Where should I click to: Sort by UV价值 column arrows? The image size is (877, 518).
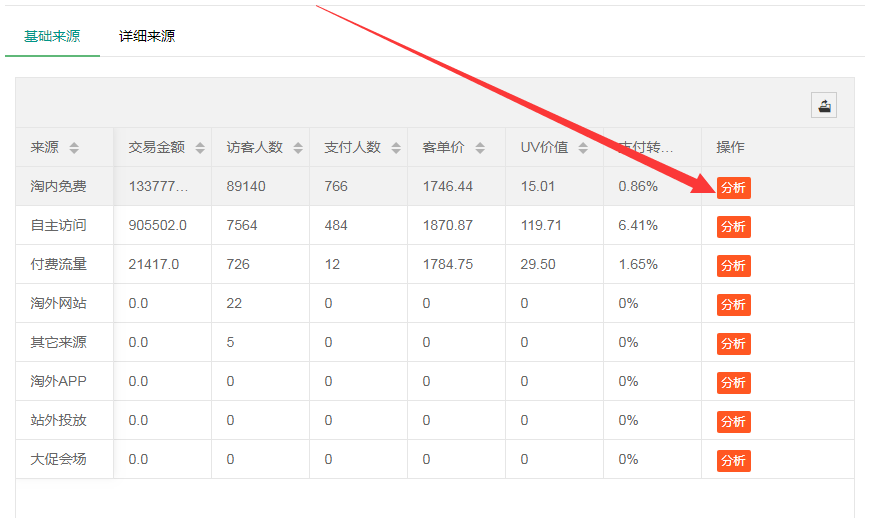pos(583,148)
